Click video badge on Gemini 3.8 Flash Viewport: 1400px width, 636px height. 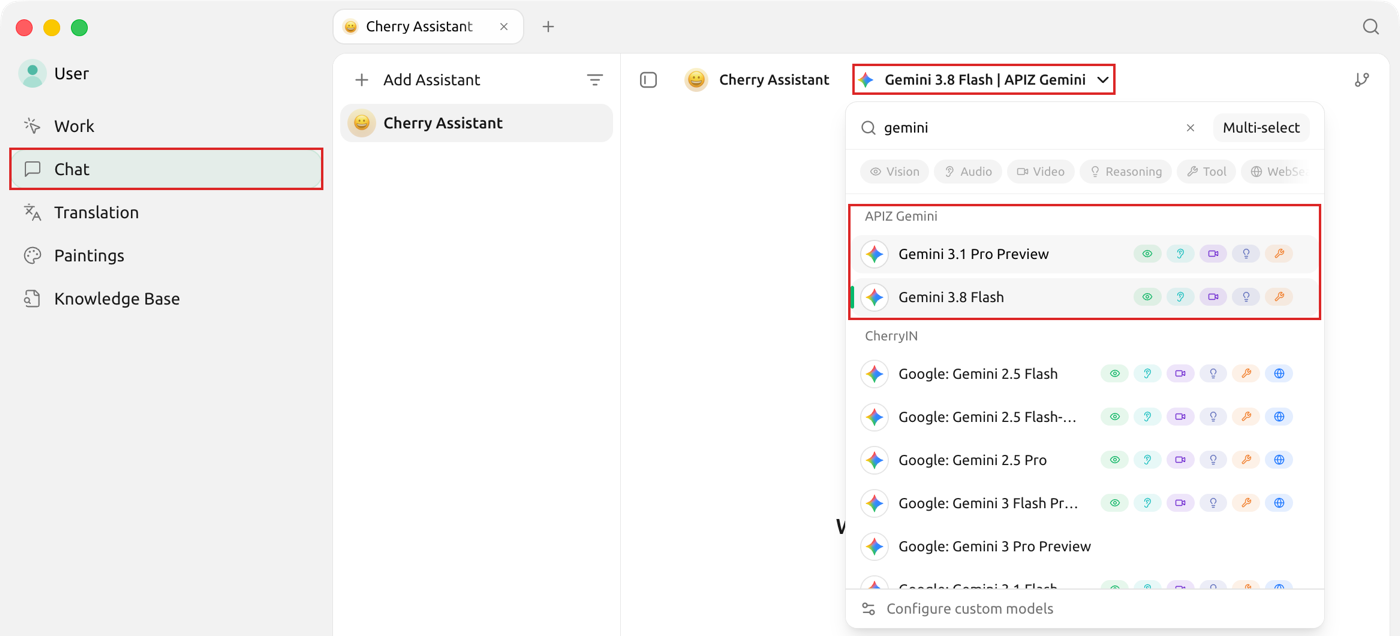tap(1213, 297)
